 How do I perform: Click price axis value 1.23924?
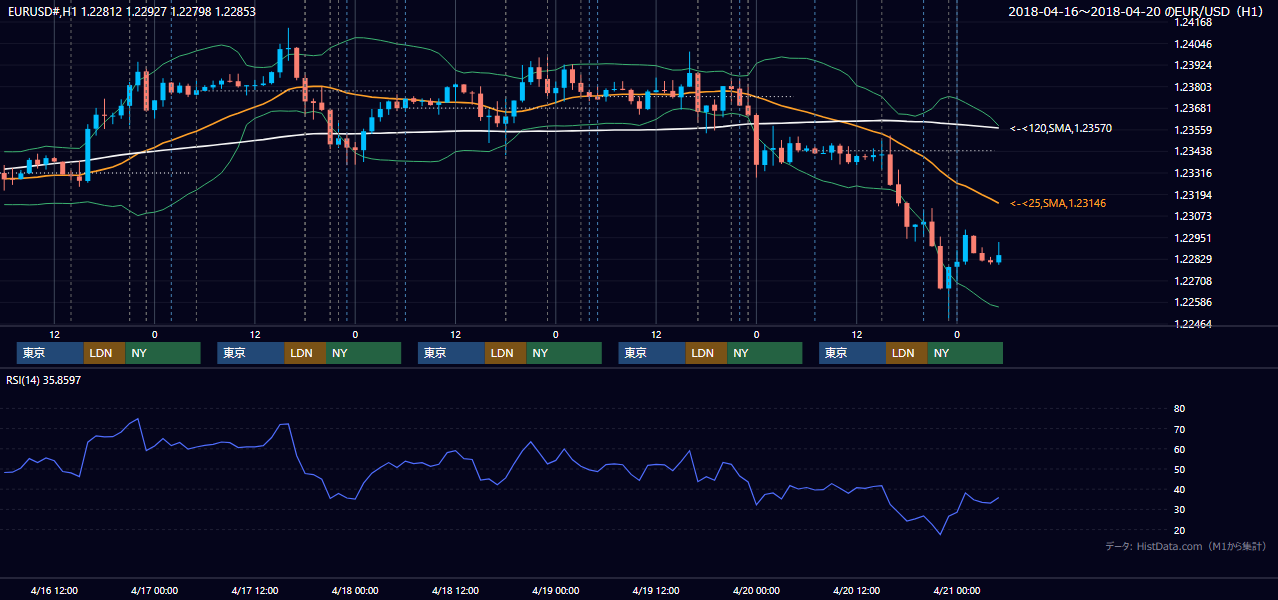point(1193,66)
